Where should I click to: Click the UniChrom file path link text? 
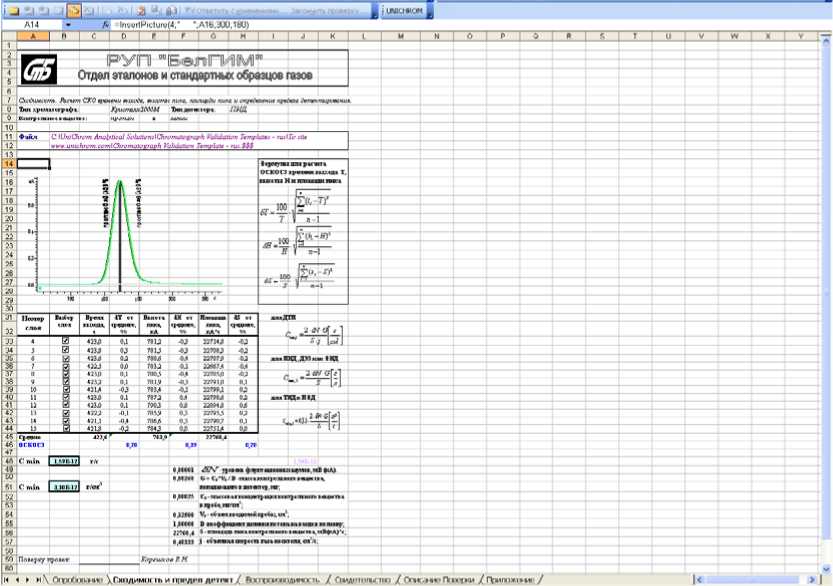[x=179, y=137]
